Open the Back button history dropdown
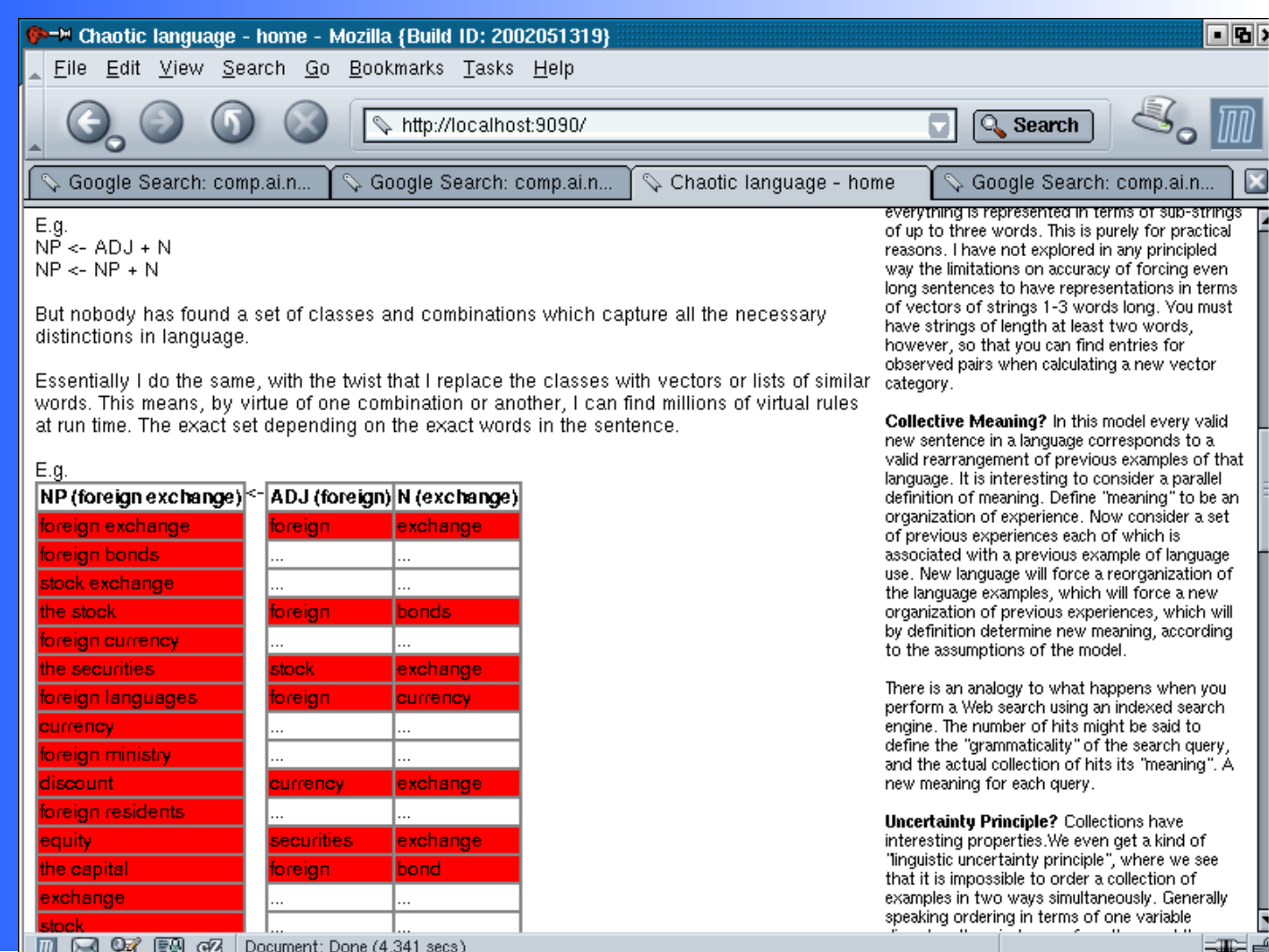This screenshot has height=952, width=1269. [x=115, y=143]
